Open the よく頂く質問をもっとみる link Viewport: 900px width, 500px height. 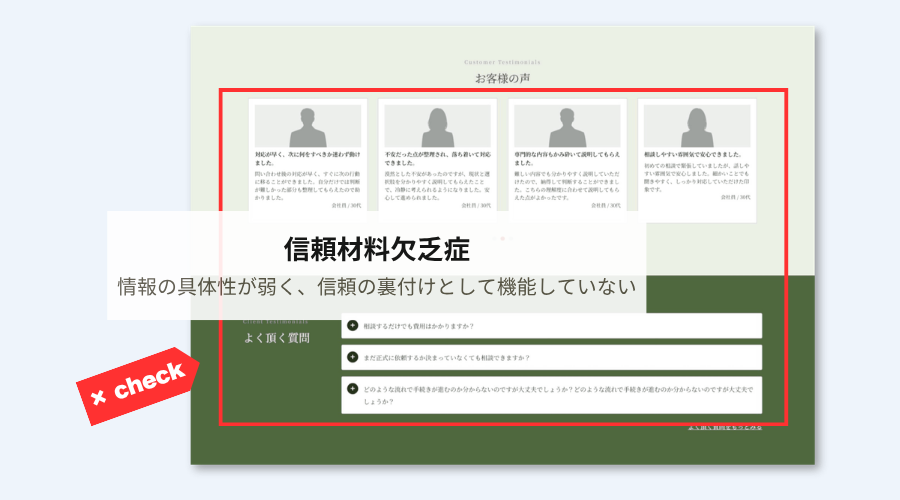point(725,427)
